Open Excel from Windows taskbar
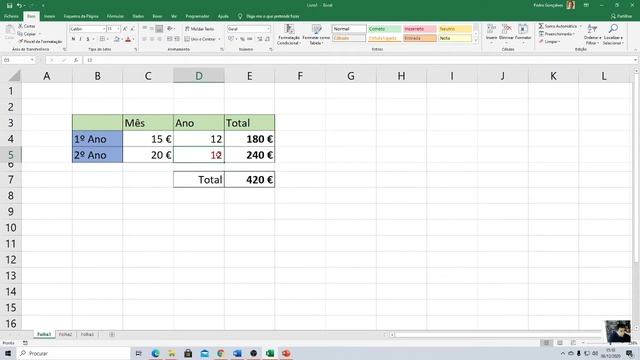 coord(270,353)
